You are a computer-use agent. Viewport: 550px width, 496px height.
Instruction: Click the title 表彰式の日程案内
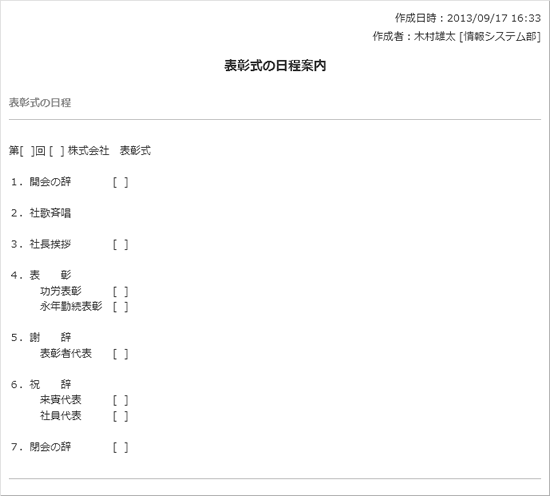click(x=275, y=66)
